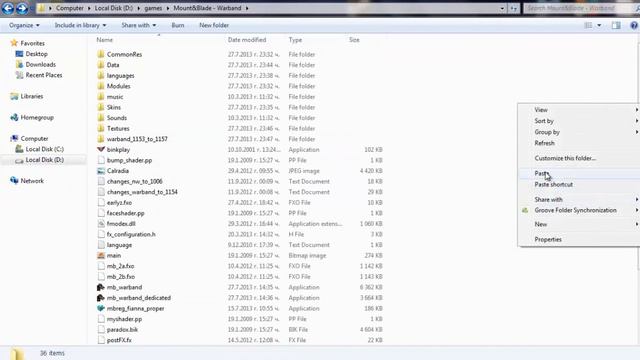Expand address bar history dropdown
This screenshot has height=360, width=640.
(x=502, y=8)
